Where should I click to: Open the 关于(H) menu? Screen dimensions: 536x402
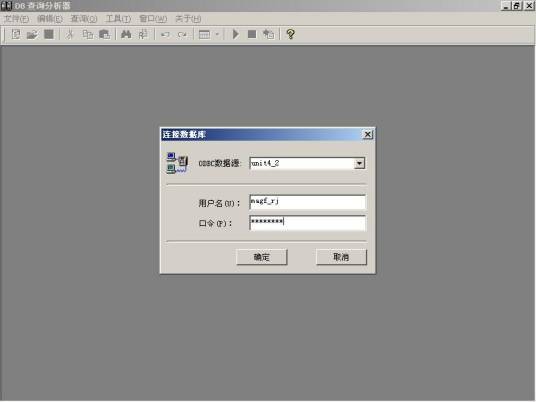(x=188, y=19)
